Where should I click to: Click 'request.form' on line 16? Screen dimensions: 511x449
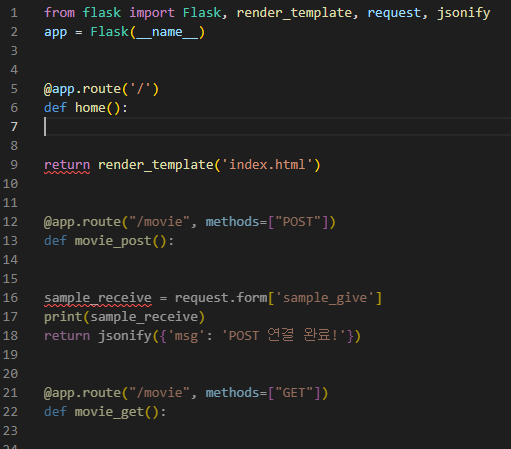point(221,298)
